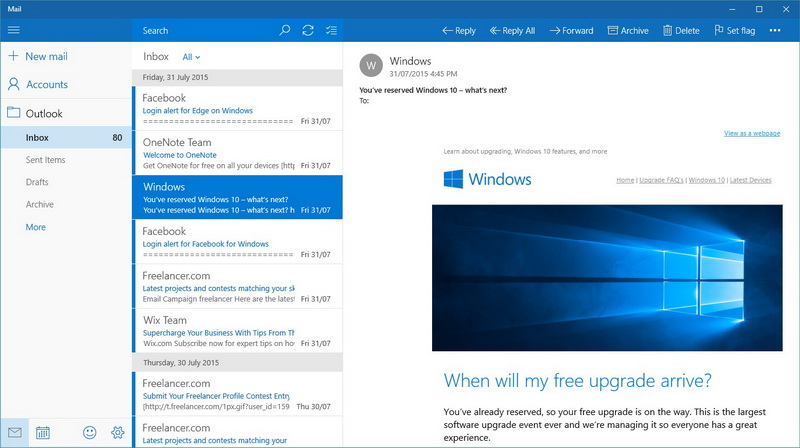Open the More actions ellipsis menu
Viewport: 800px width, 448px height.
[775, 30]
